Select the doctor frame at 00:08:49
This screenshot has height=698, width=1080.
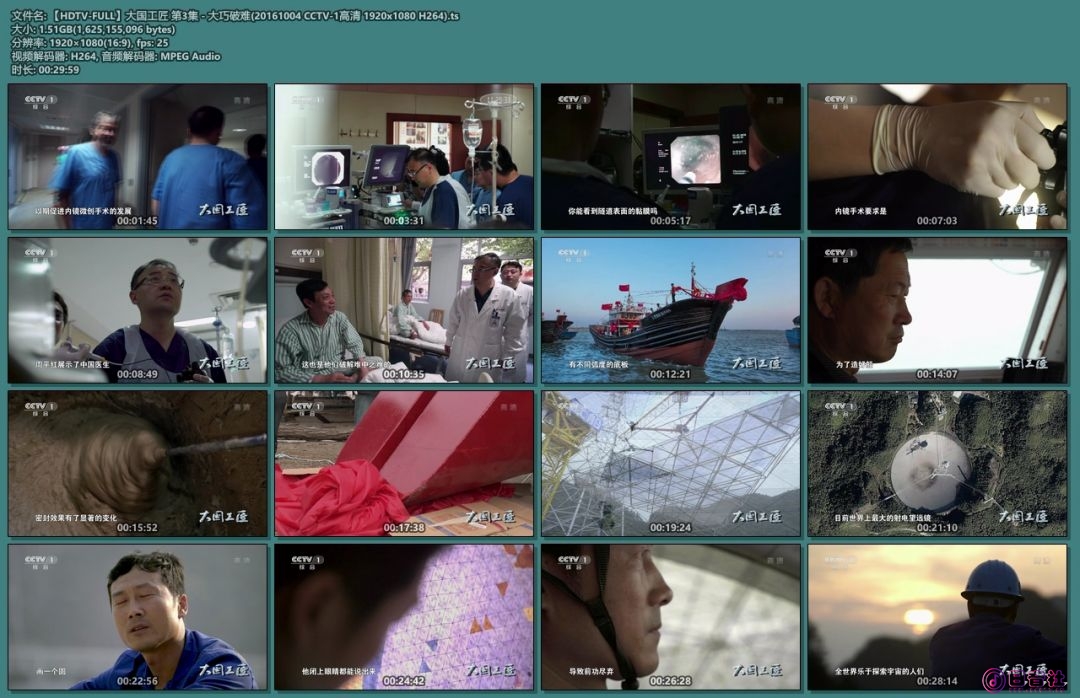pos(138,310)
